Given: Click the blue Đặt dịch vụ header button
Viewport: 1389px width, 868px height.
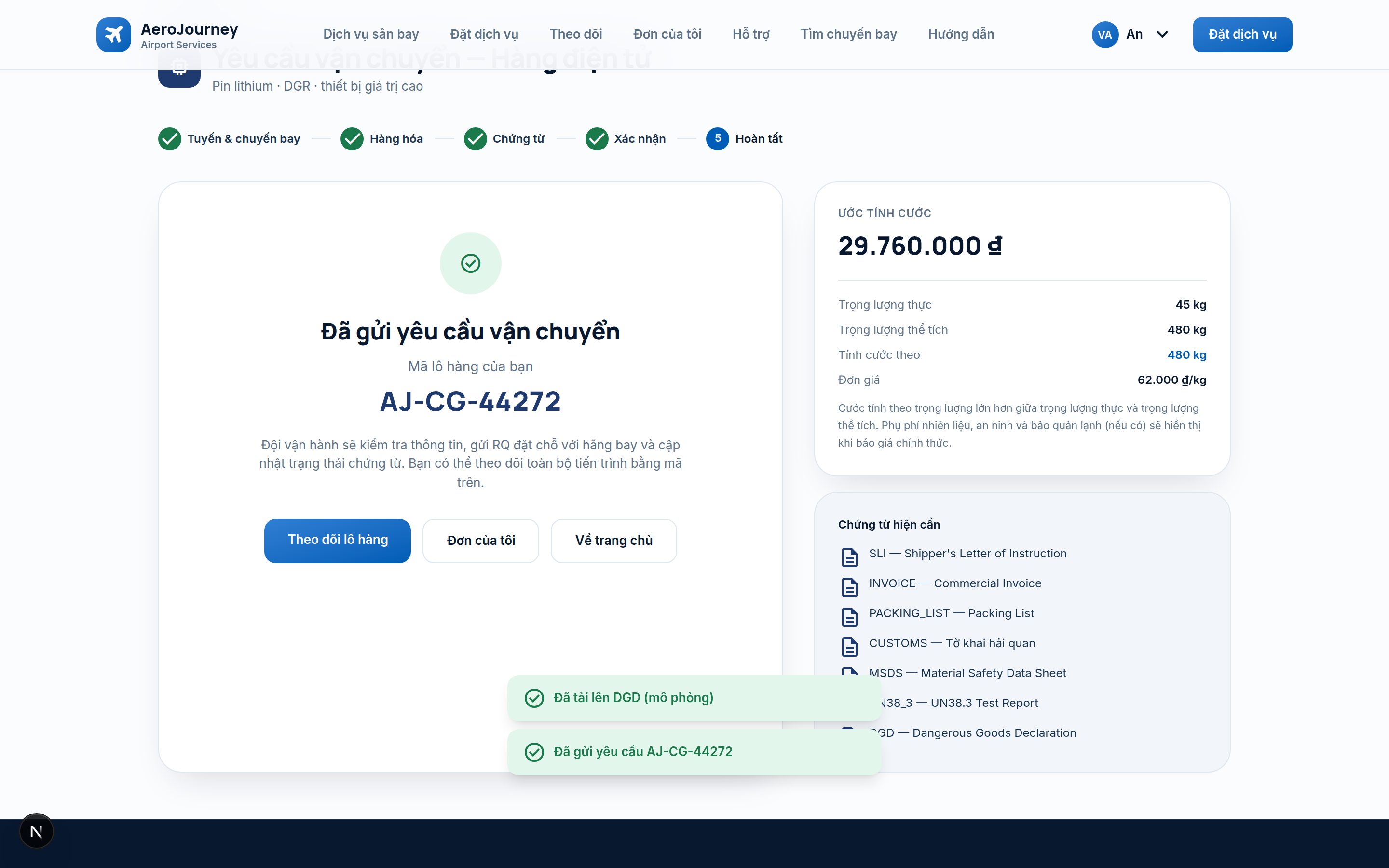Looking at the screenshot, I should pos(1243,34).
